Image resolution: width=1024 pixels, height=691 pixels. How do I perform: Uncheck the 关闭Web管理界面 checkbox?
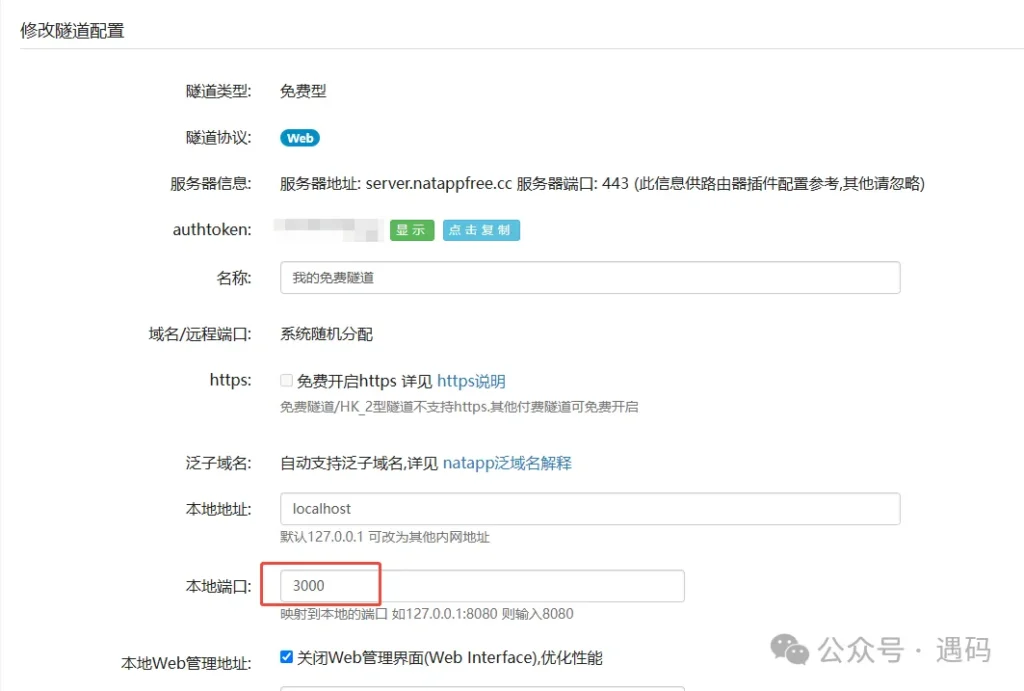[287, 658]
